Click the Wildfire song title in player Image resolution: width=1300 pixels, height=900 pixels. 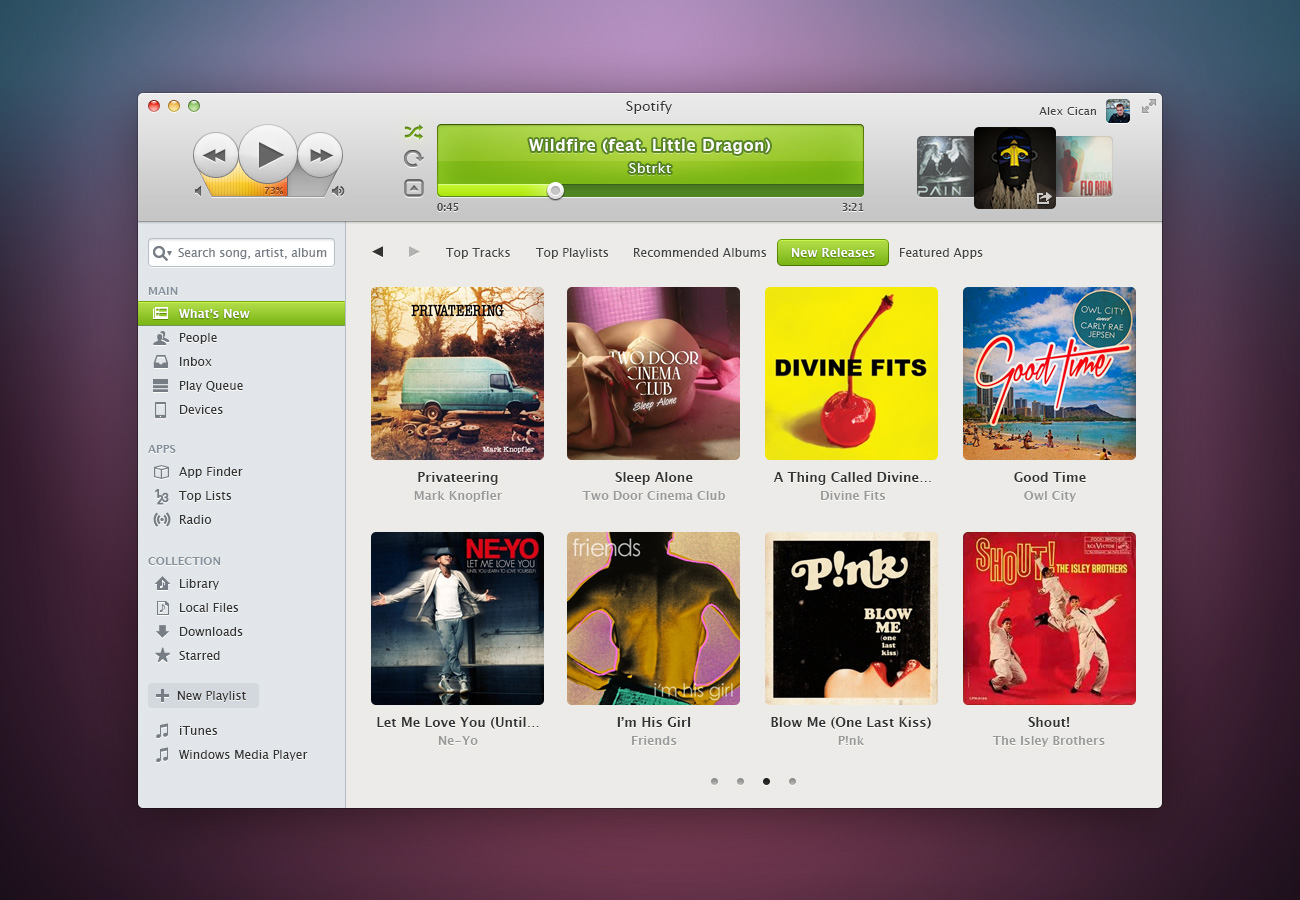(650, 146)
